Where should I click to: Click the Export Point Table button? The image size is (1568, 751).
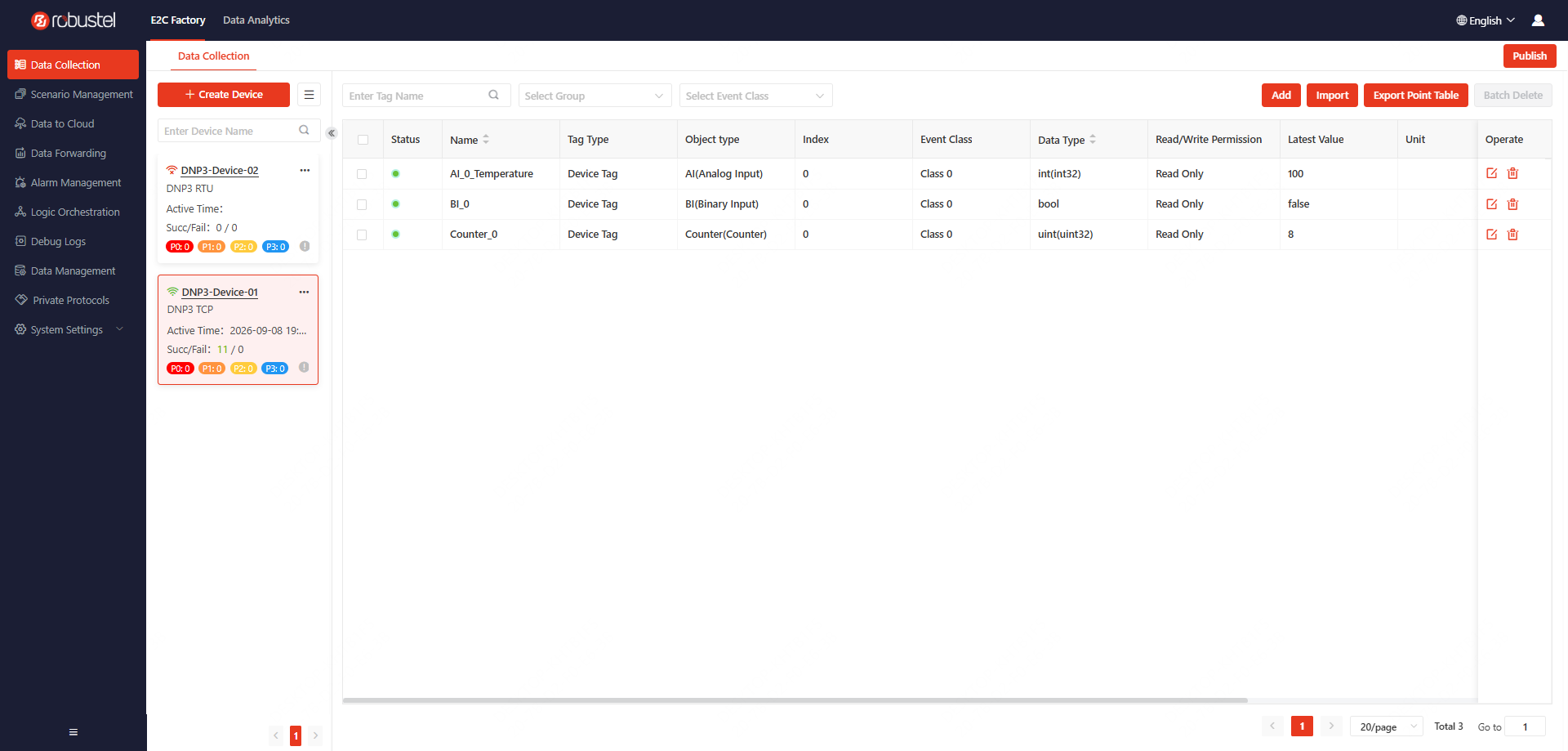point(1415,95)
